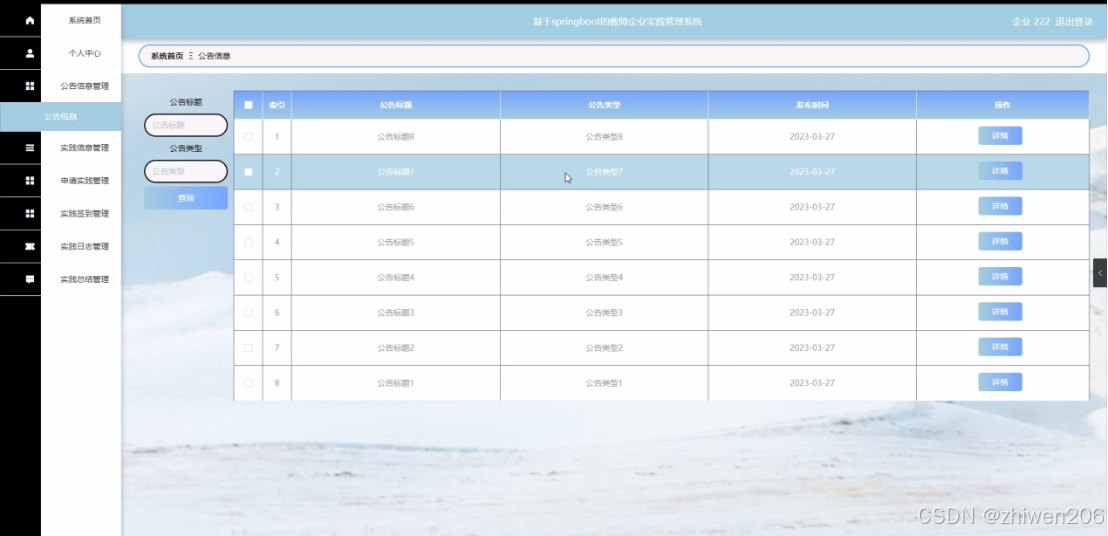Image resolution: width=1108 pixels, height=536 pixels.
Task: Click 详情 button for 公告标题5
Action: point(1000,242)
